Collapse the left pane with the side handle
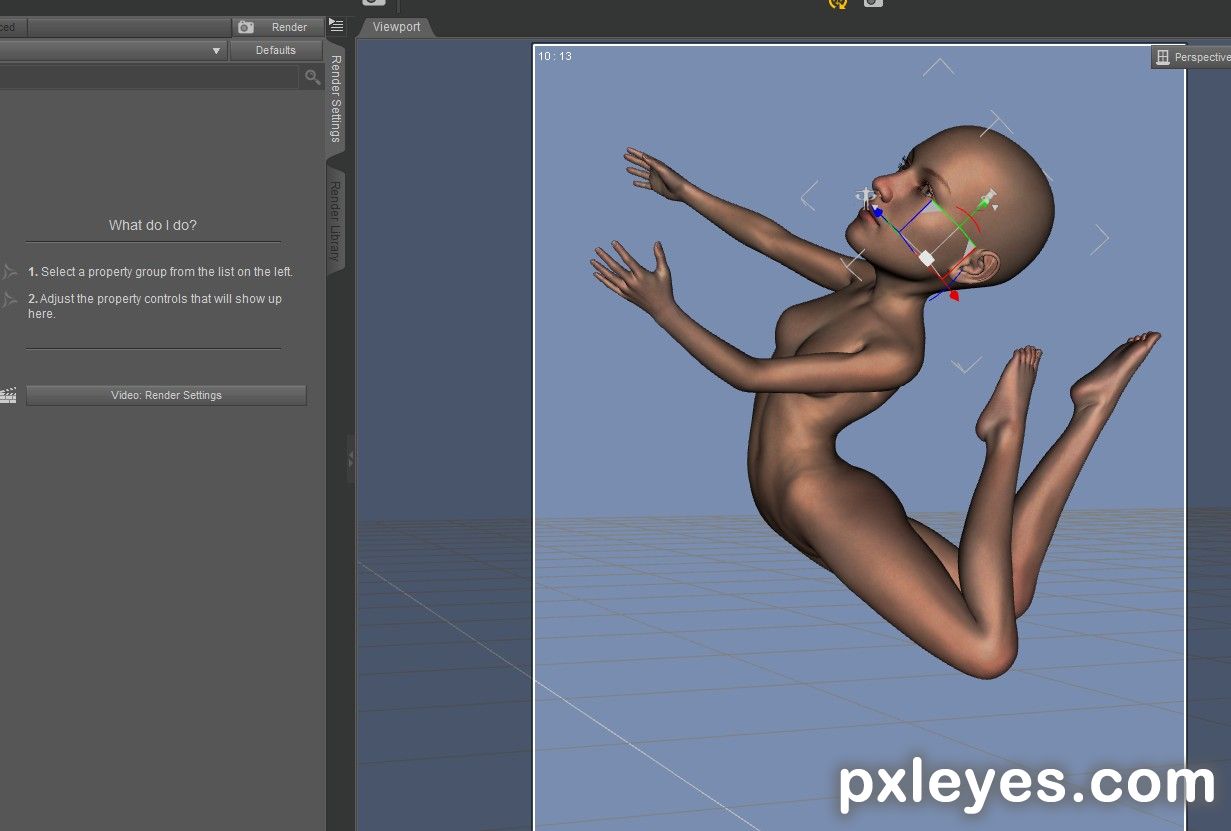 [x=351, y=459]
